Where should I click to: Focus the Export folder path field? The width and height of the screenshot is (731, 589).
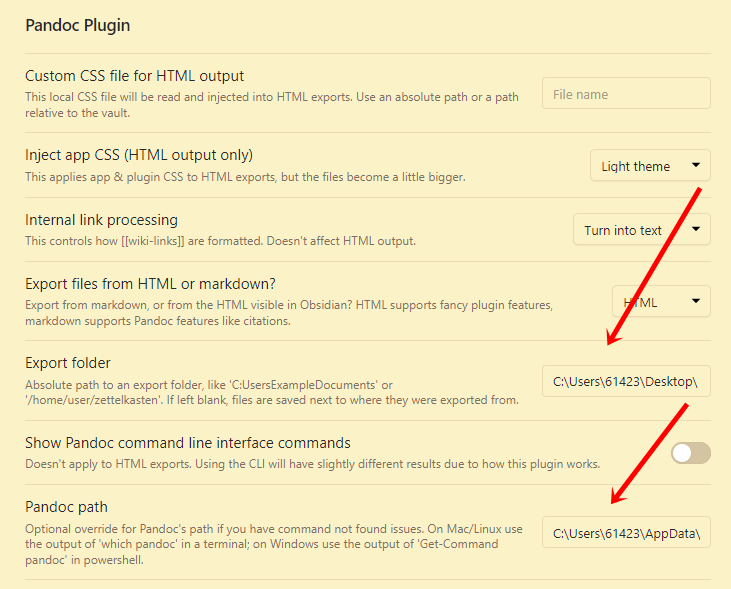(626, 381)
